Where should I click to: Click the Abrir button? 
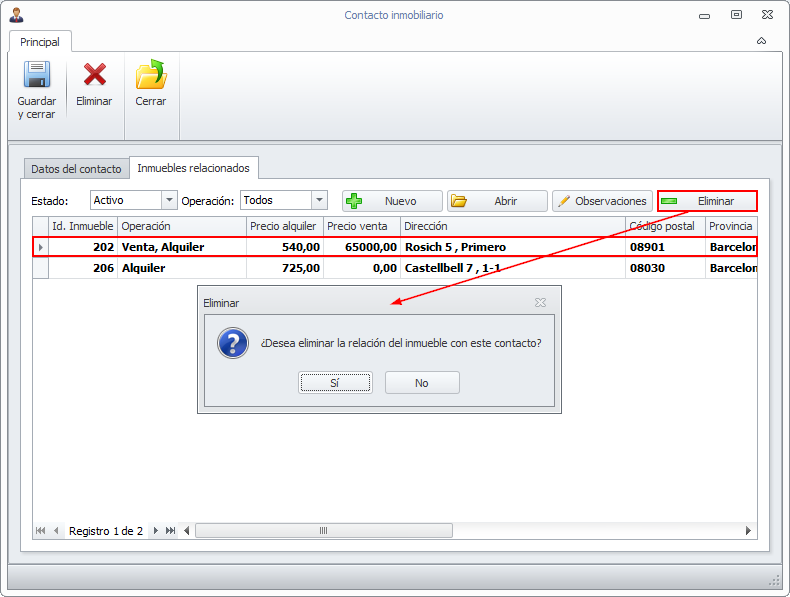497,201
